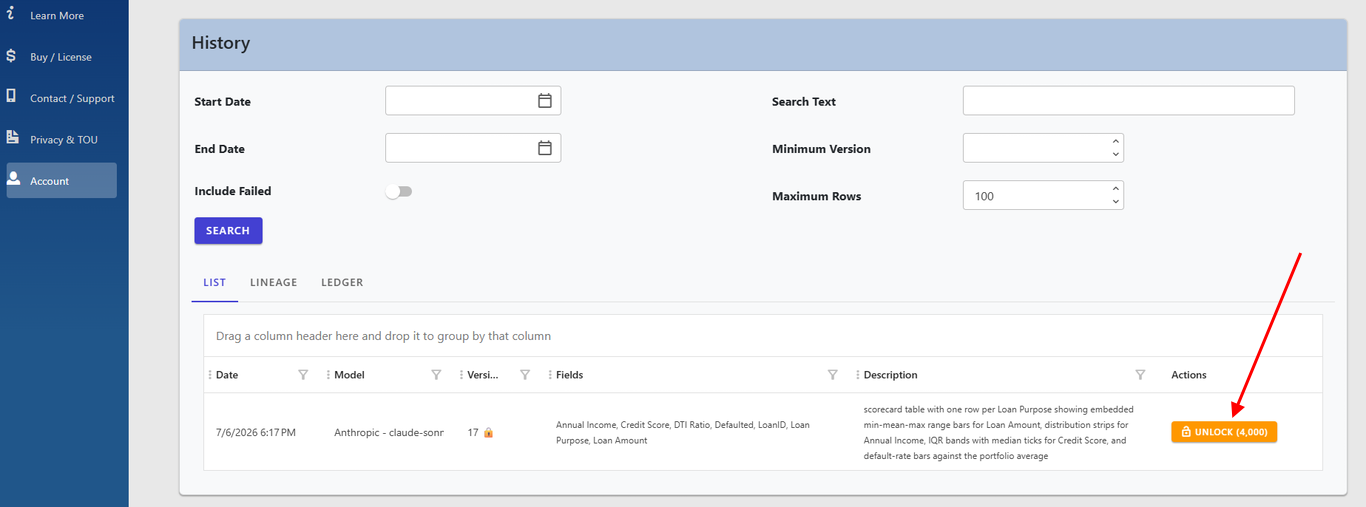Open Privacy & TOU page
This screenshot has height=507, width=1366.
61,140
